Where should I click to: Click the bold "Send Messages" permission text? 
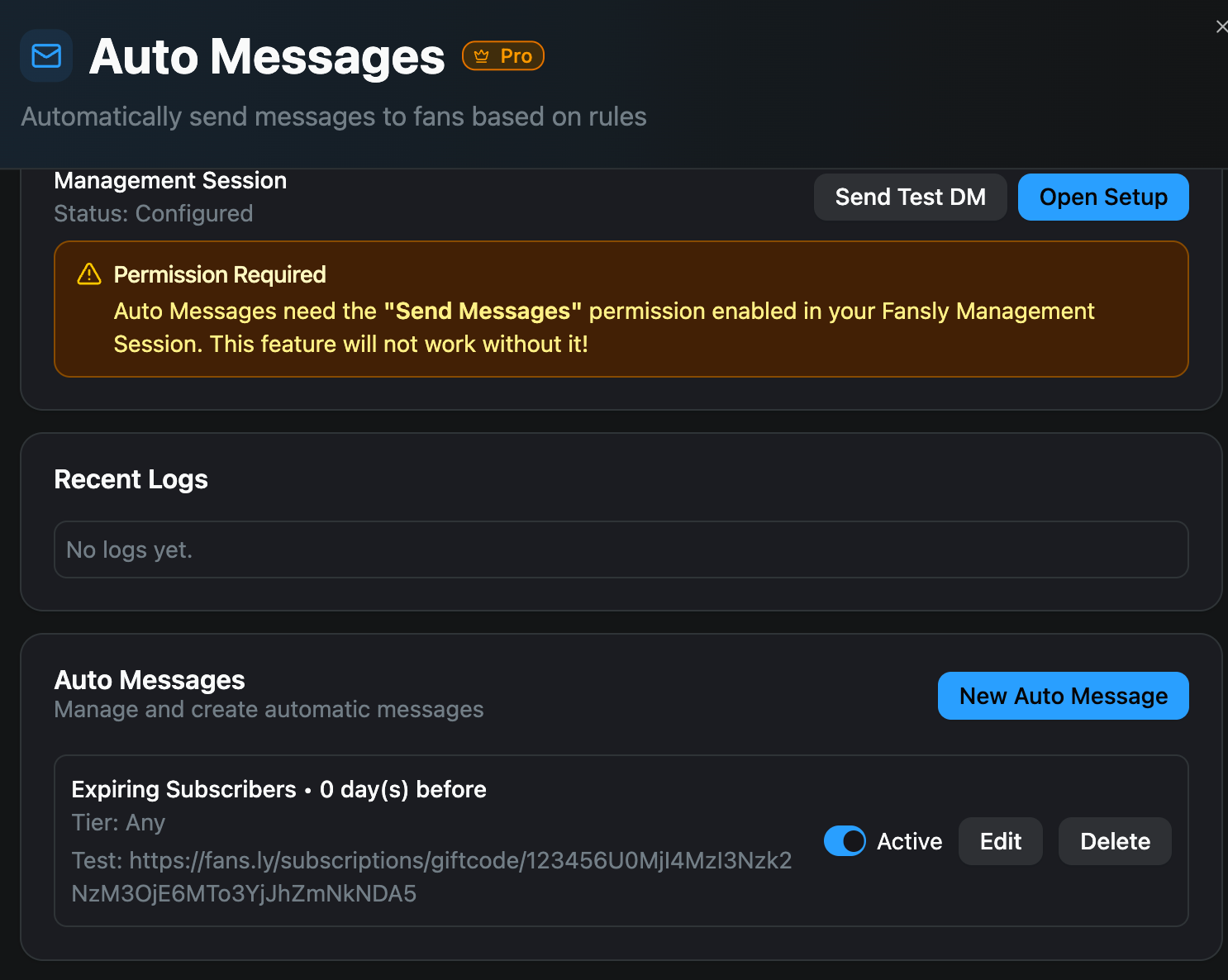(483, 312)
